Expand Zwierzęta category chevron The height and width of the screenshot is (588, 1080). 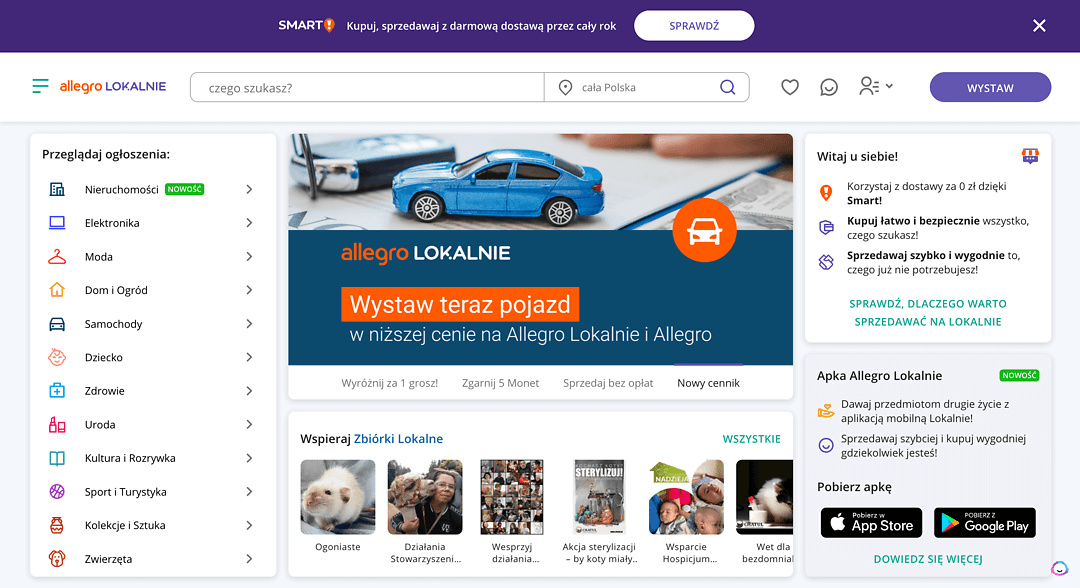coord(249,558)
